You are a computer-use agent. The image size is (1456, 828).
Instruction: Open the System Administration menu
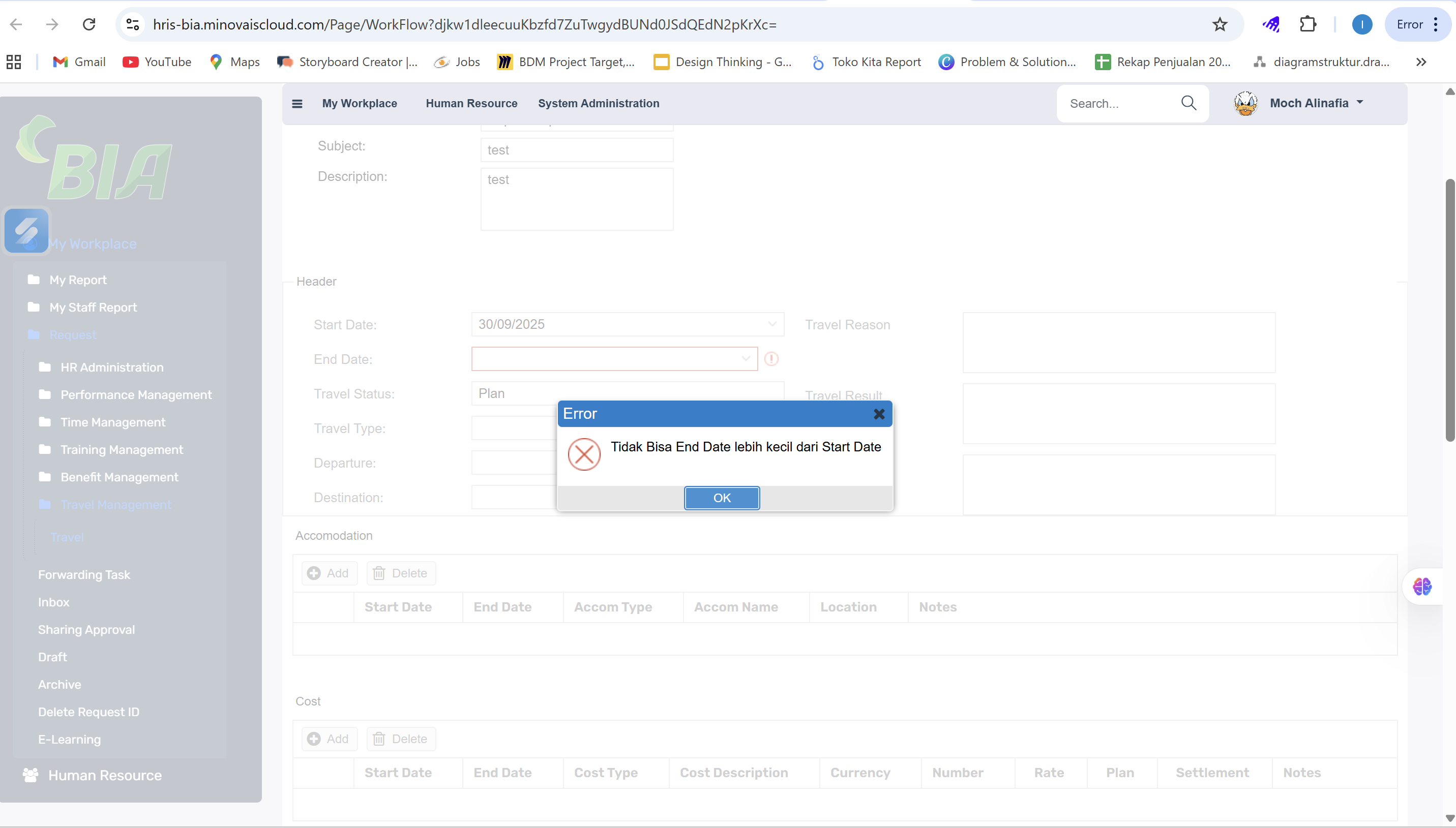click(599, 104)
